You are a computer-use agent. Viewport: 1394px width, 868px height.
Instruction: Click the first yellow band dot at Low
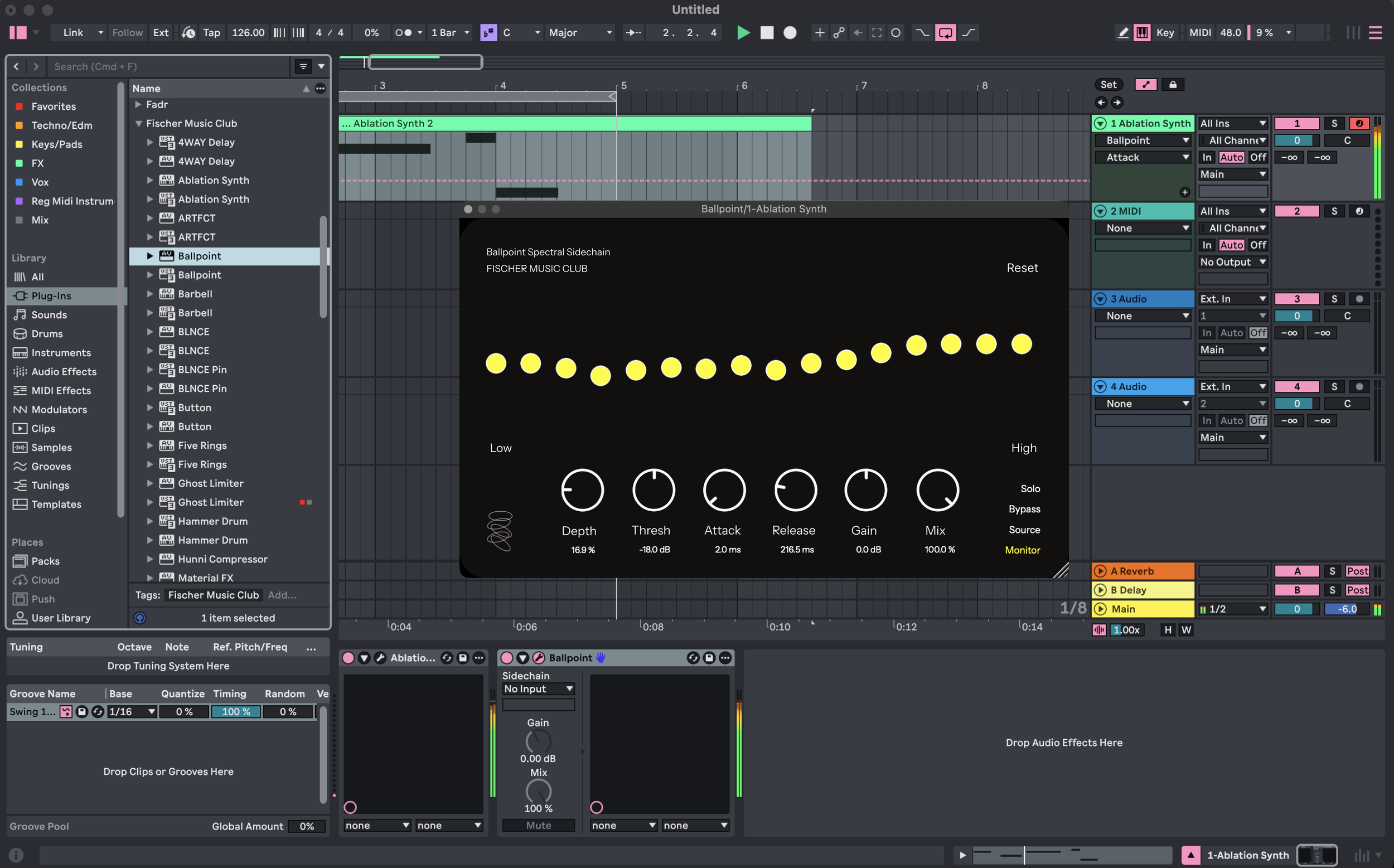point(496,363)
